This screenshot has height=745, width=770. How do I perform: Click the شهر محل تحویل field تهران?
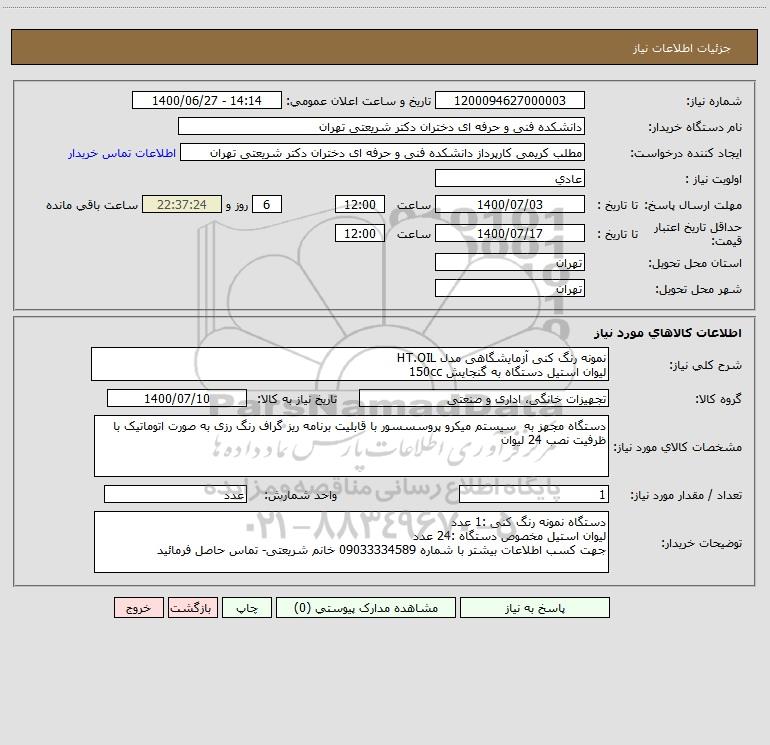pyautogui.click(x=510, y=288)
